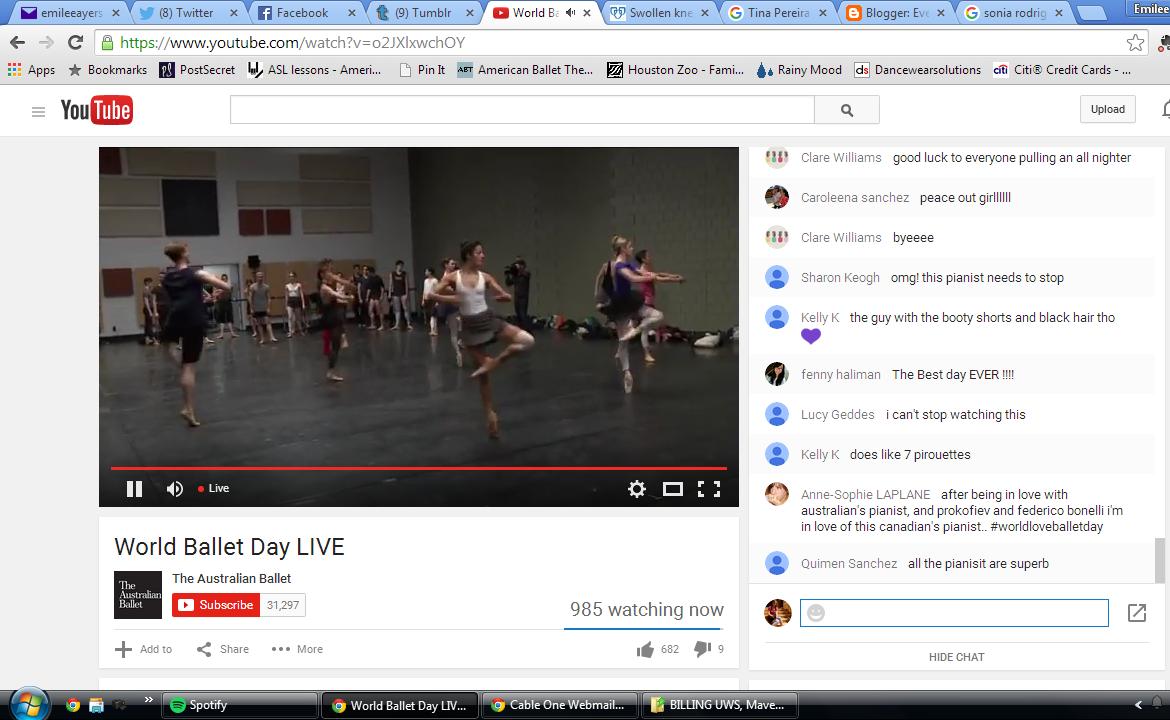Viewport: 1170px width, 720px height.
Task: Subscribe to The Australian Ballet
Action: (x=216, y=605)
